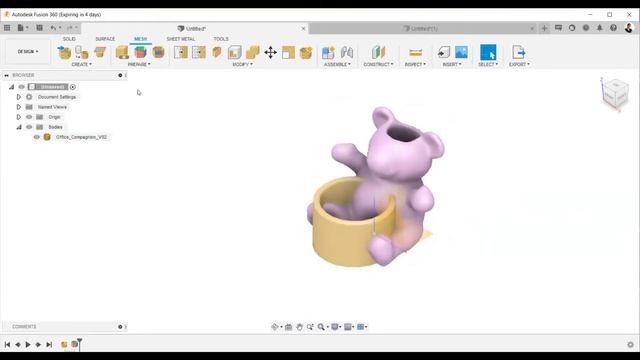Collapse the Bodies folder node

[19, 127]
